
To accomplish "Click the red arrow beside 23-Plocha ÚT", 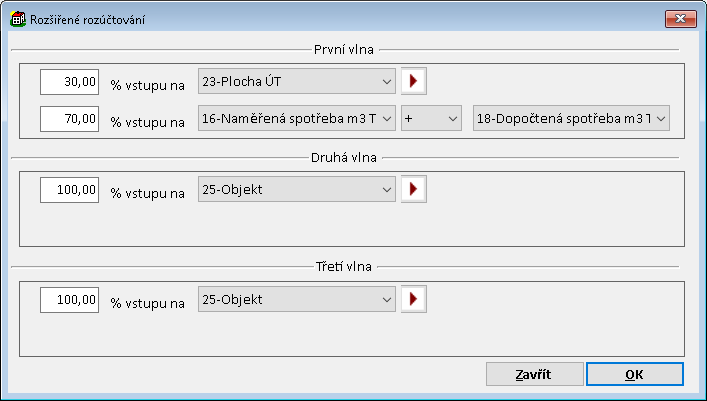I will pyautogui.click(x=413, y=81).
